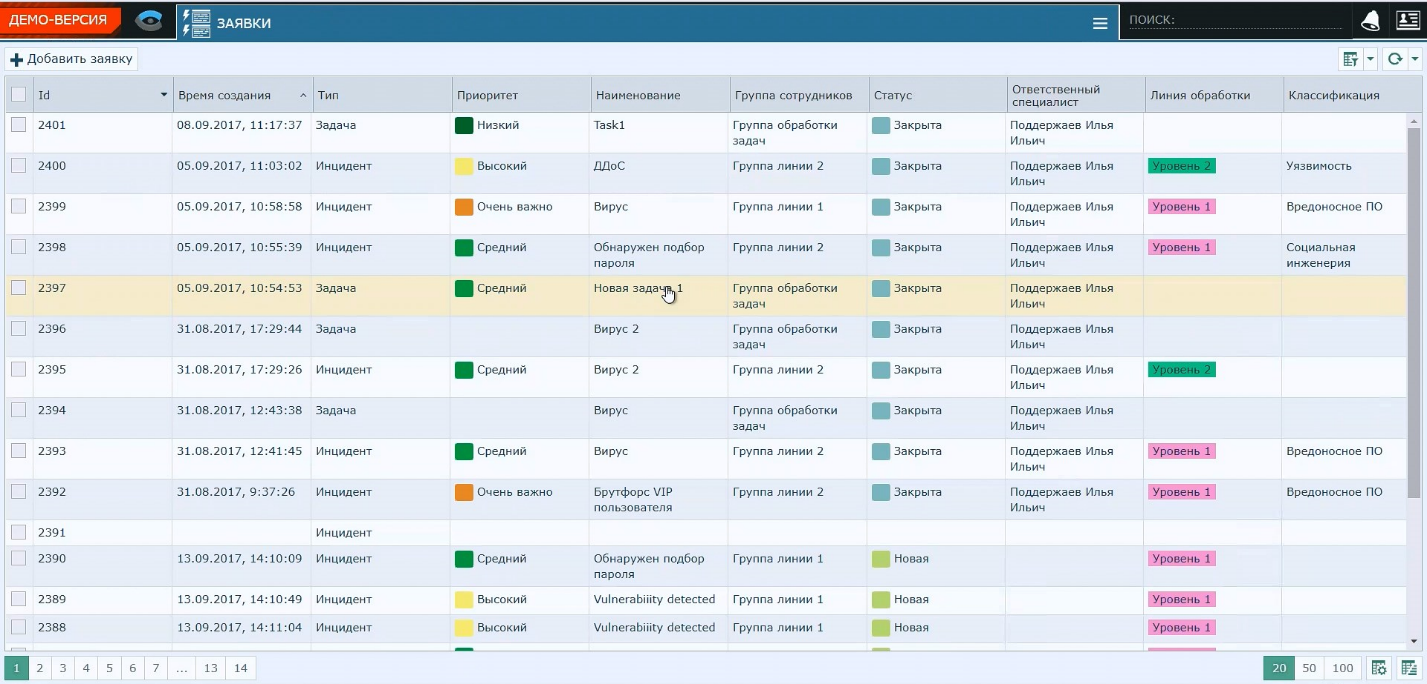Image resolution: width=1427 pixels, height=684 pixels.
Task: Click the Заявки header title
Action: pyautogui.click(x=244, y=23)
